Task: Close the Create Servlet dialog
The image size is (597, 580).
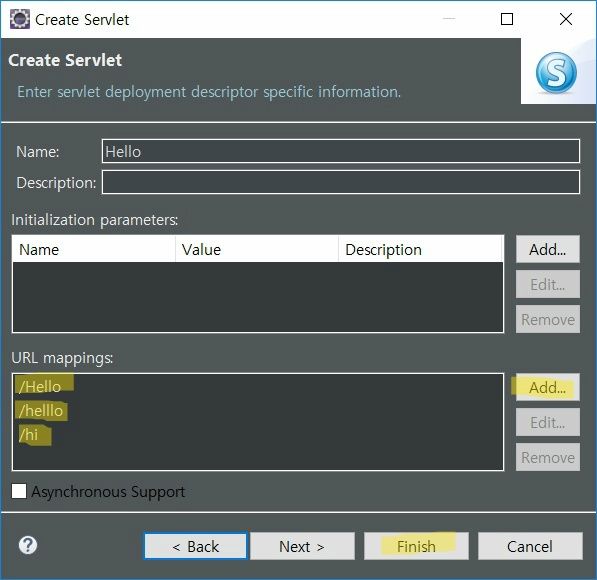Action: [x=566, y=19]
